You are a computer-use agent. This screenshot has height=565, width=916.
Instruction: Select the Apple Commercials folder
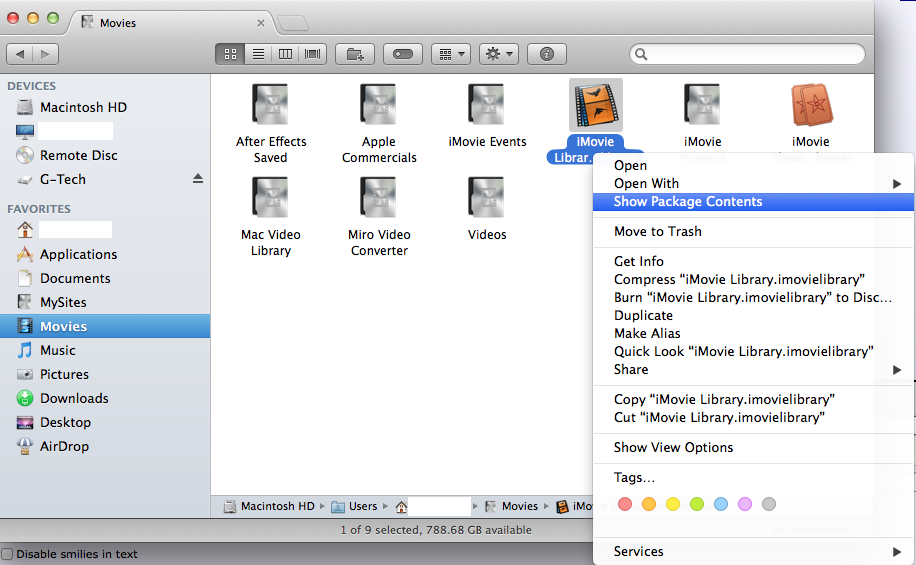(x=379, y=105)
